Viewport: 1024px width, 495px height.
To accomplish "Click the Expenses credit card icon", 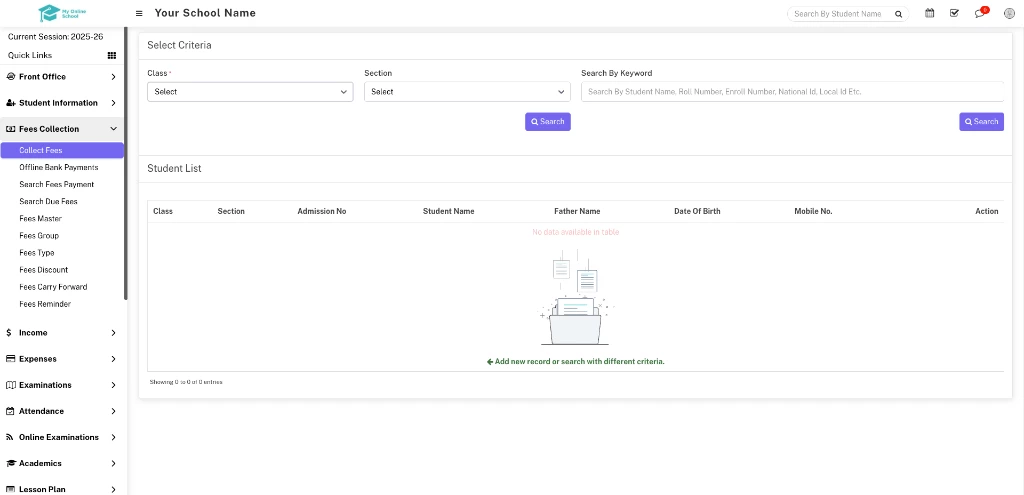I will (x=10, y=359).
